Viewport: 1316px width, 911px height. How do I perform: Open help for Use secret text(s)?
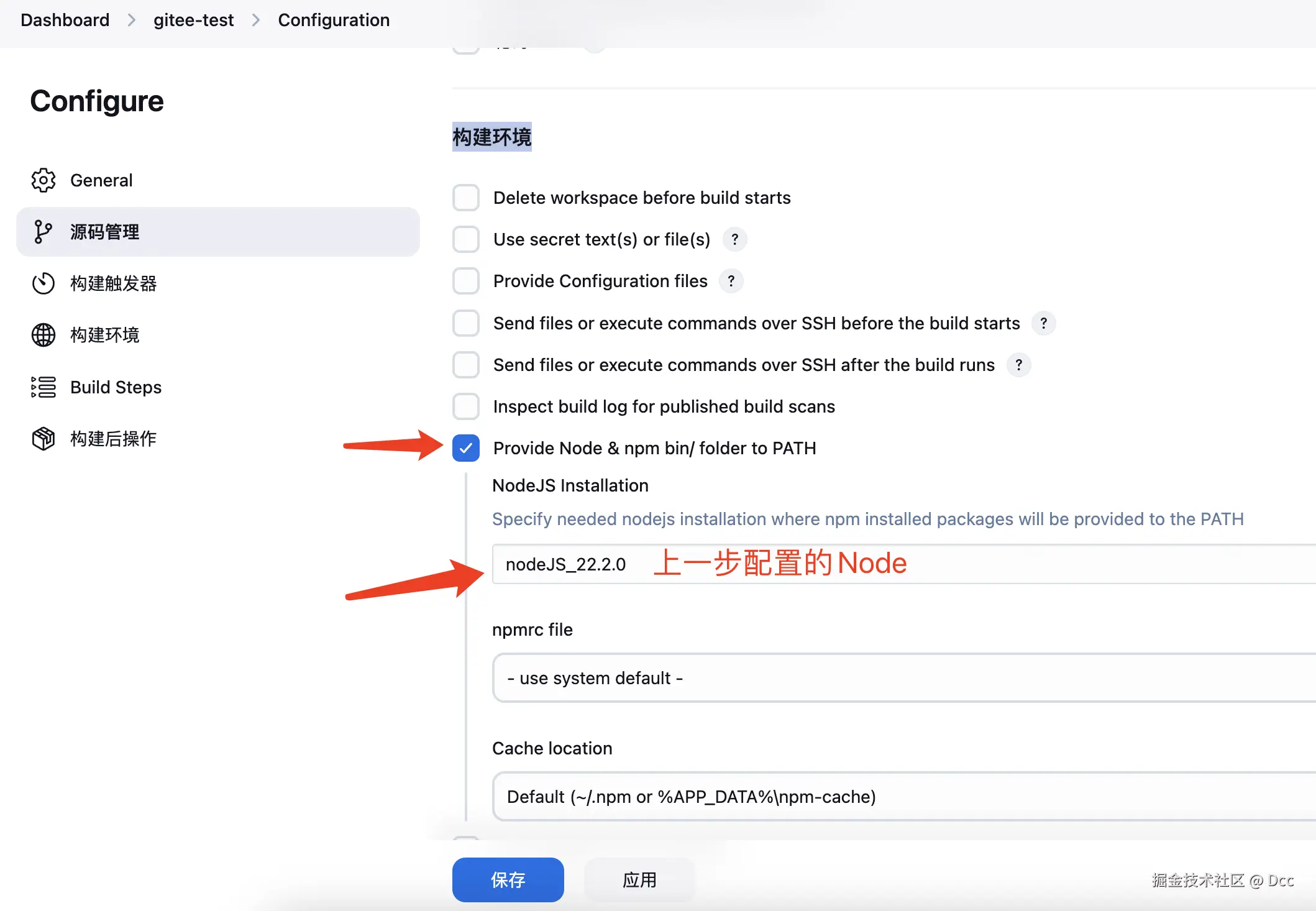pos(734,239)
